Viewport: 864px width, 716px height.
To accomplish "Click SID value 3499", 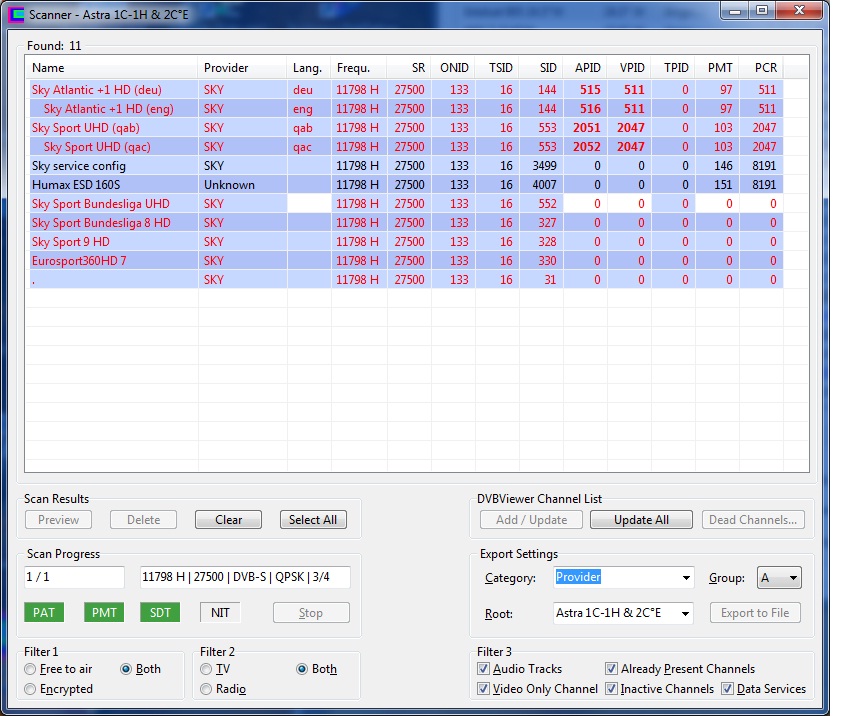I will tap(544, 166).
